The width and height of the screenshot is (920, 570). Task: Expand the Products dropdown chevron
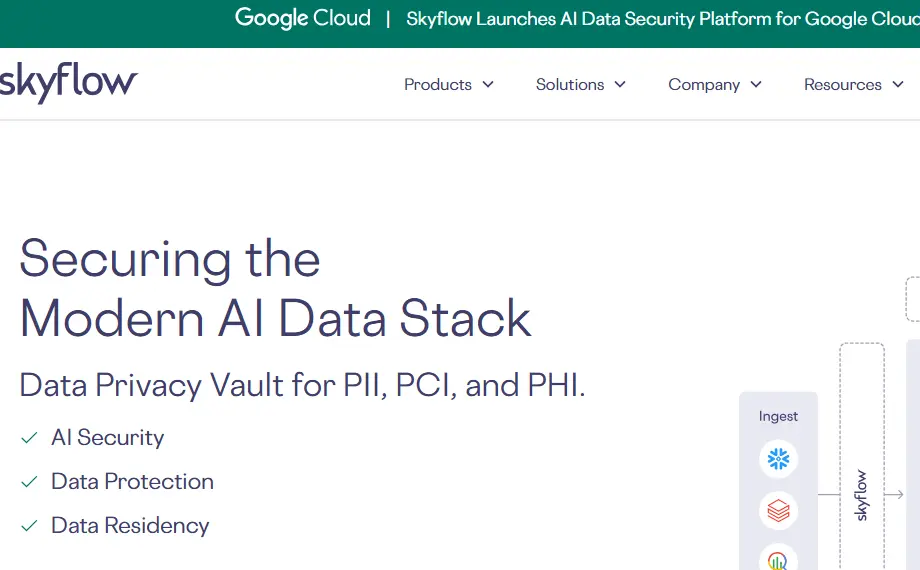(x=488, y=85)
